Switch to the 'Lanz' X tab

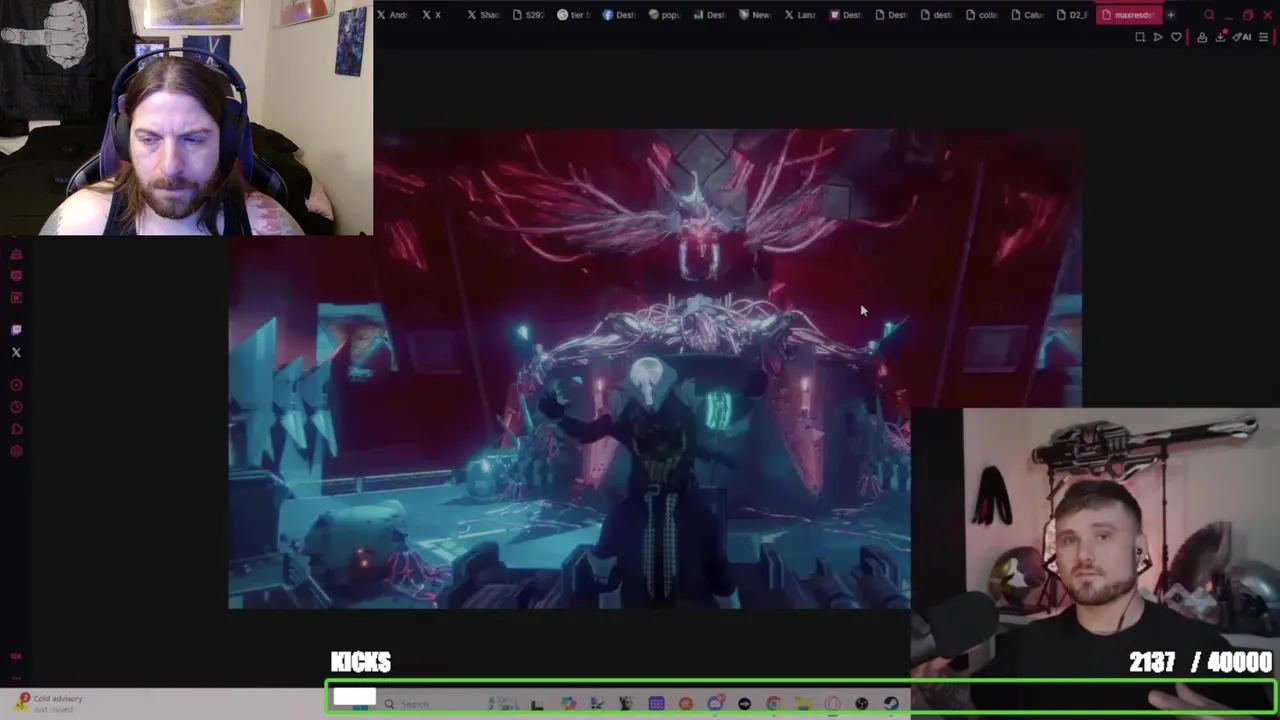(x=800, y=15)
